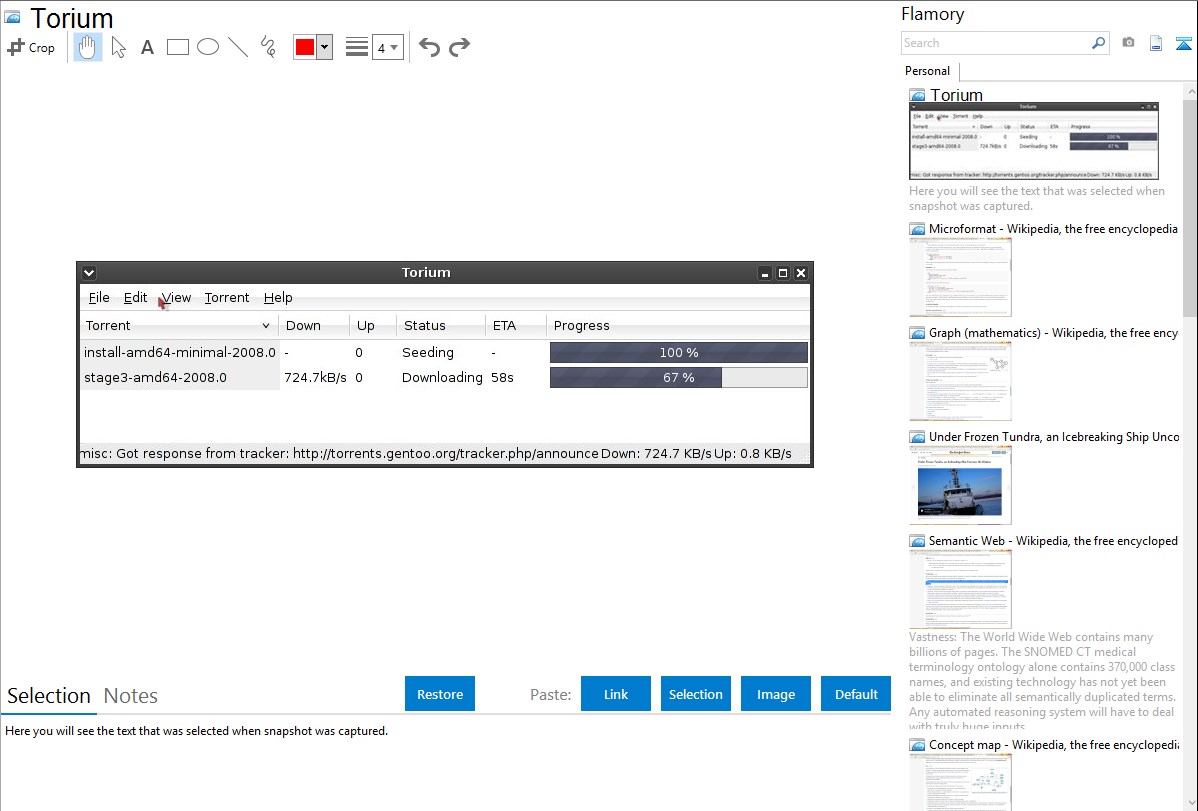Click the Flamory search field

click(995, 43)
